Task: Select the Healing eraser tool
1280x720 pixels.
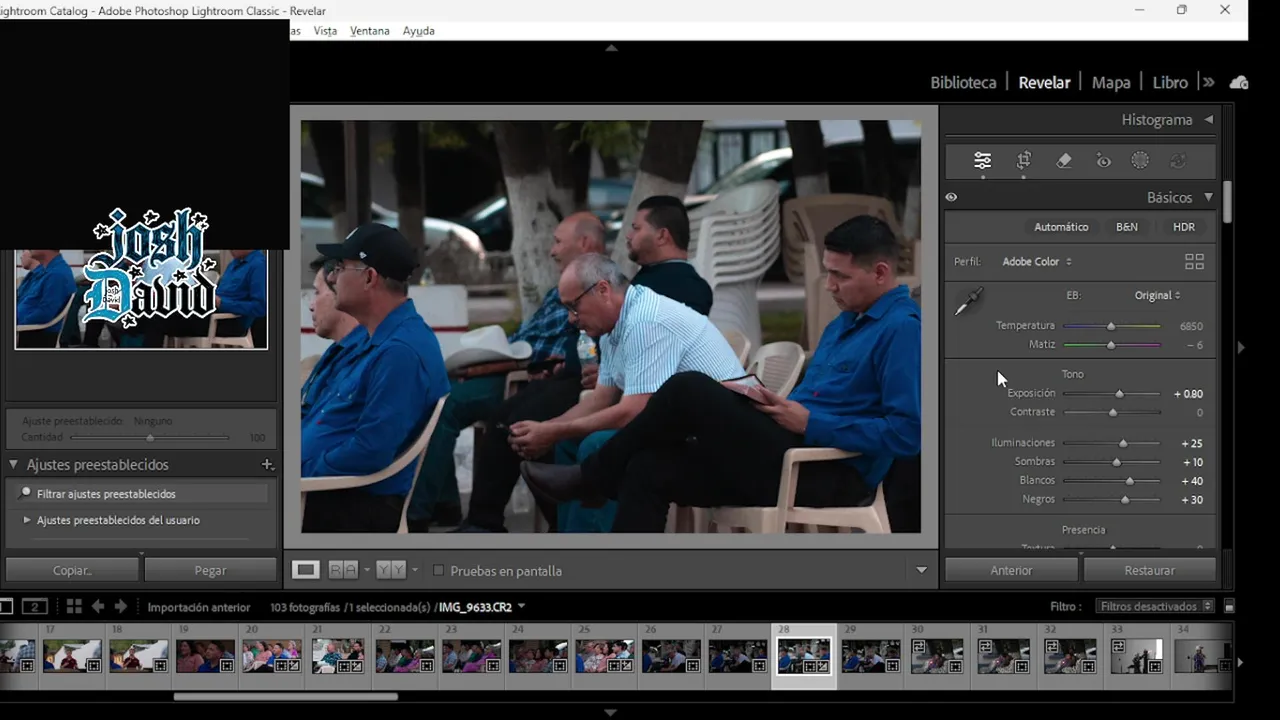Action: pyautogui.click(x=1064, y=160)
